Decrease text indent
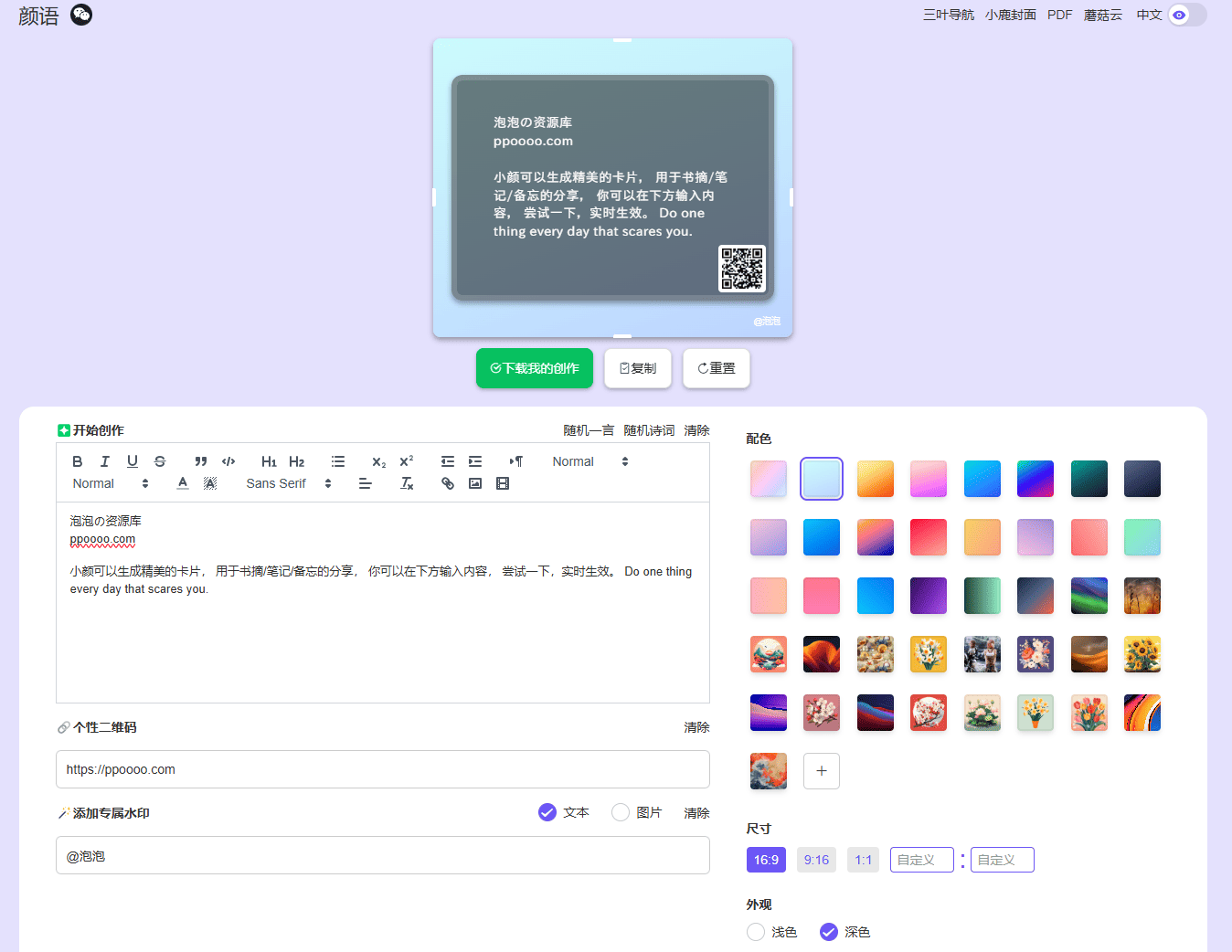 (x=448, y=461)
